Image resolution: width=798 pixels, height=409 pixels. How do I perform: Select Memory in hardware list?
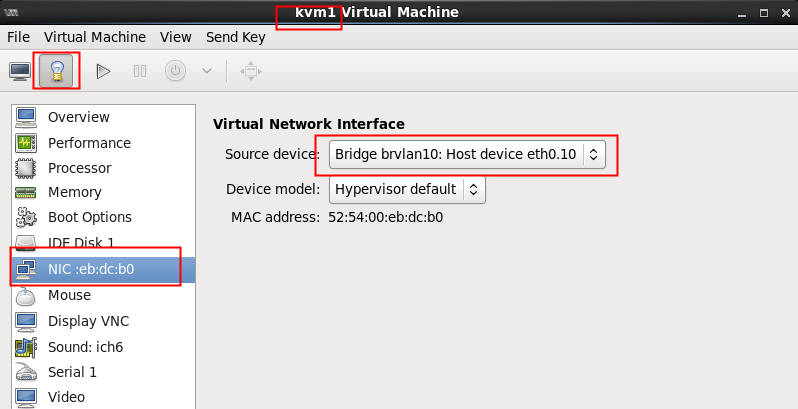(103, 192)
